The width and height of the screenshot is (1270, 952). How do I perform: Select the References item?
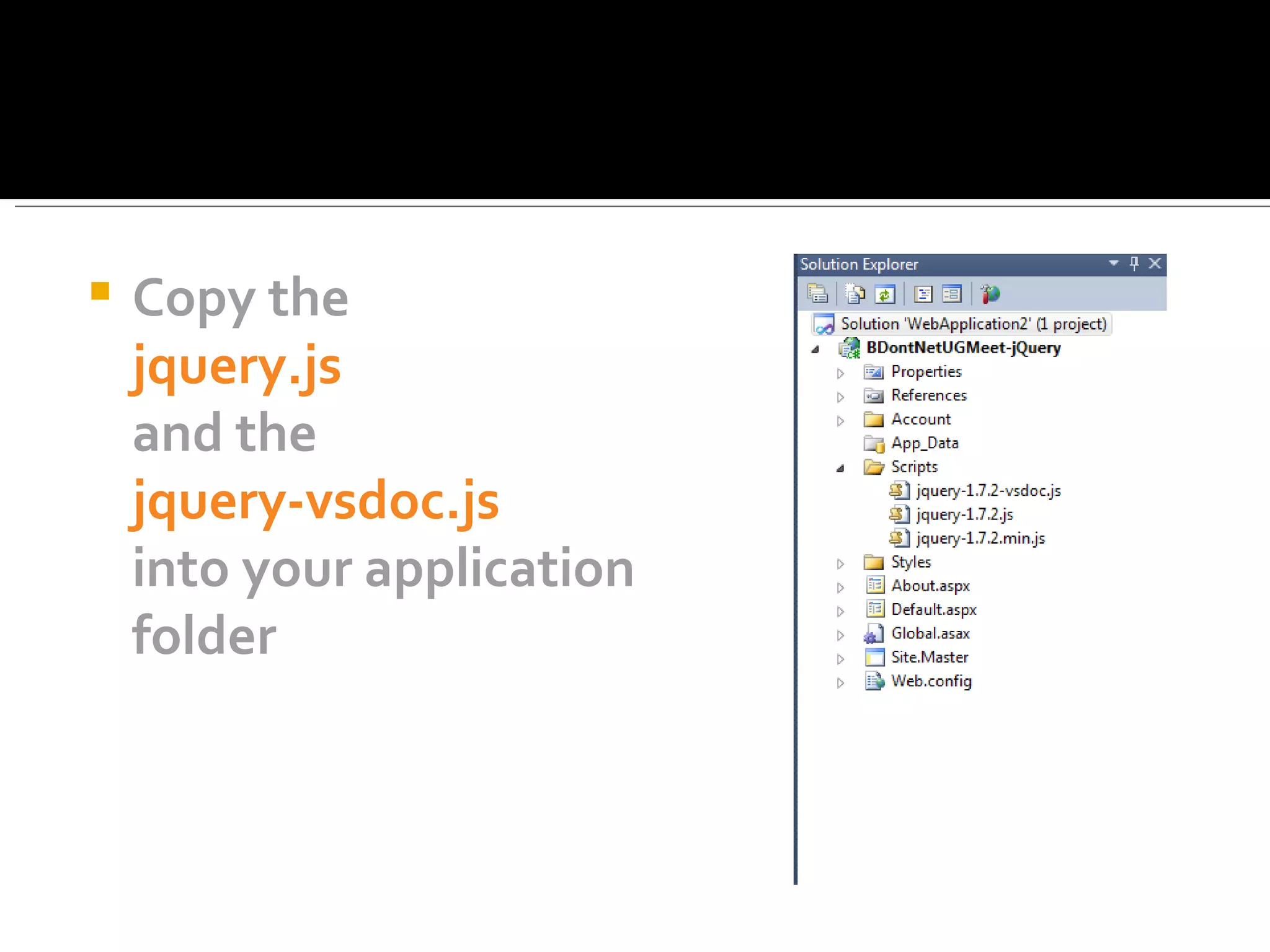(929, 395)
